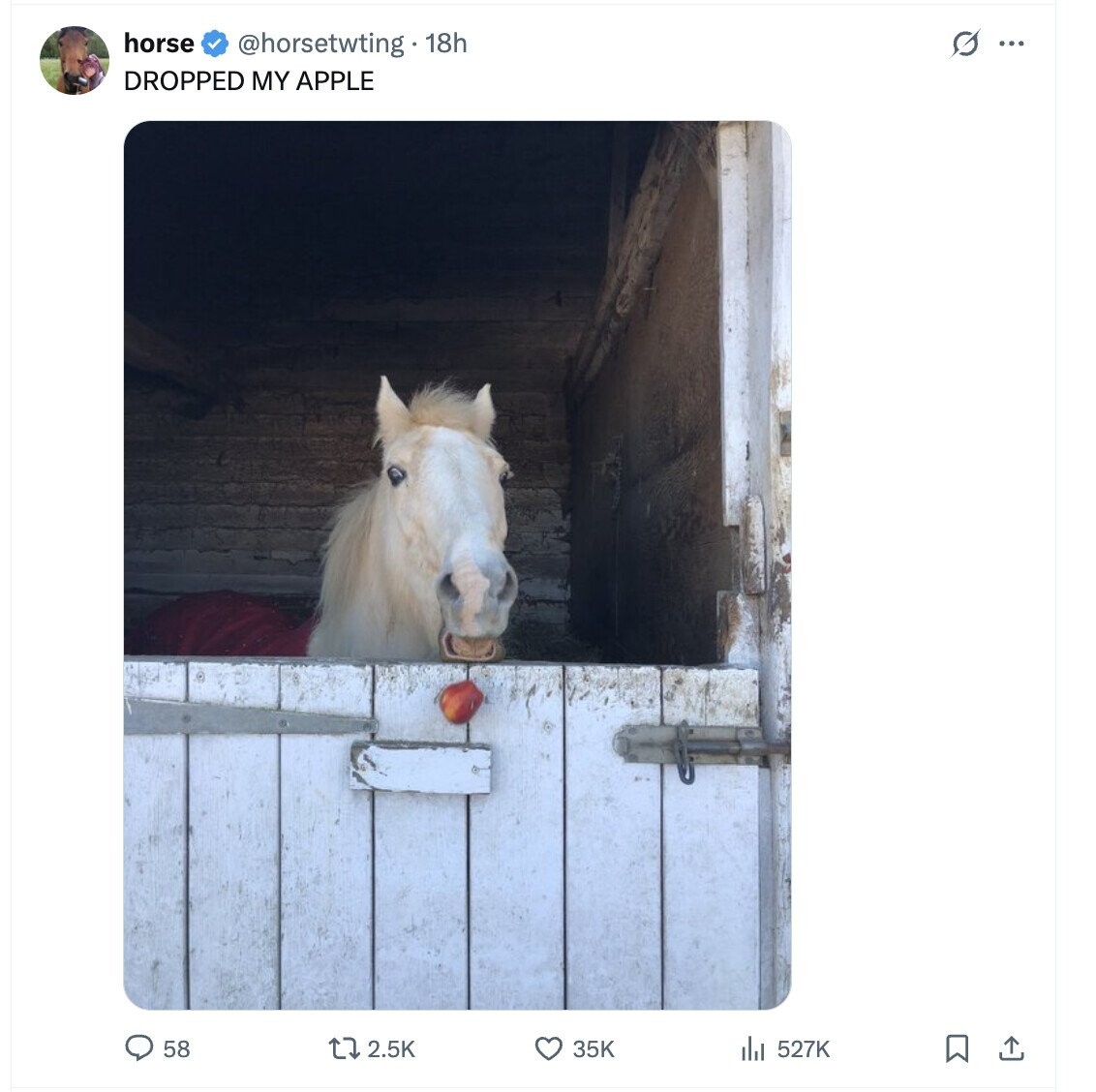
Task: Click the view analytics bar-chart icon
Action: pyautogui.click(x=752, y=1048)
